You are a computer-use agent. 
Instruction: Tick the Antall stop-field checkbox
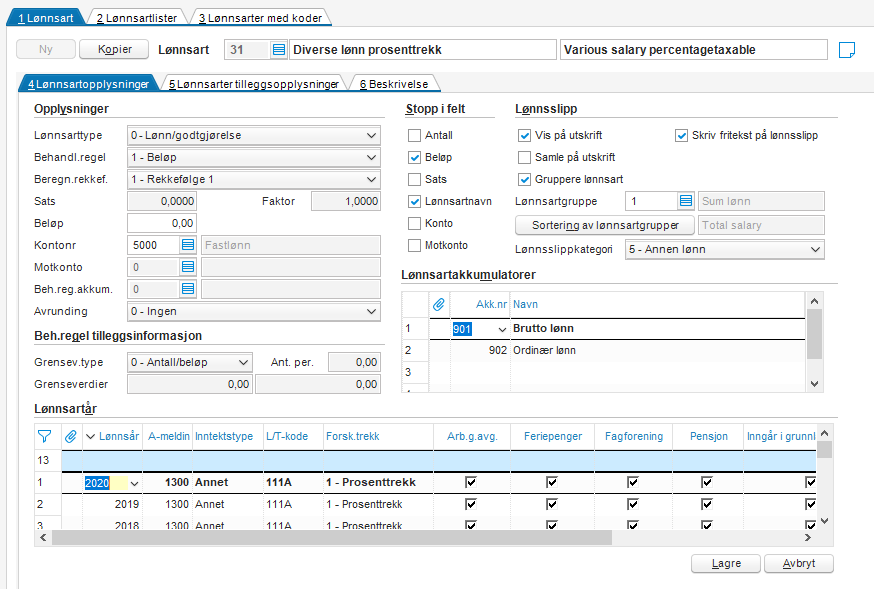(x=414, y=135)
